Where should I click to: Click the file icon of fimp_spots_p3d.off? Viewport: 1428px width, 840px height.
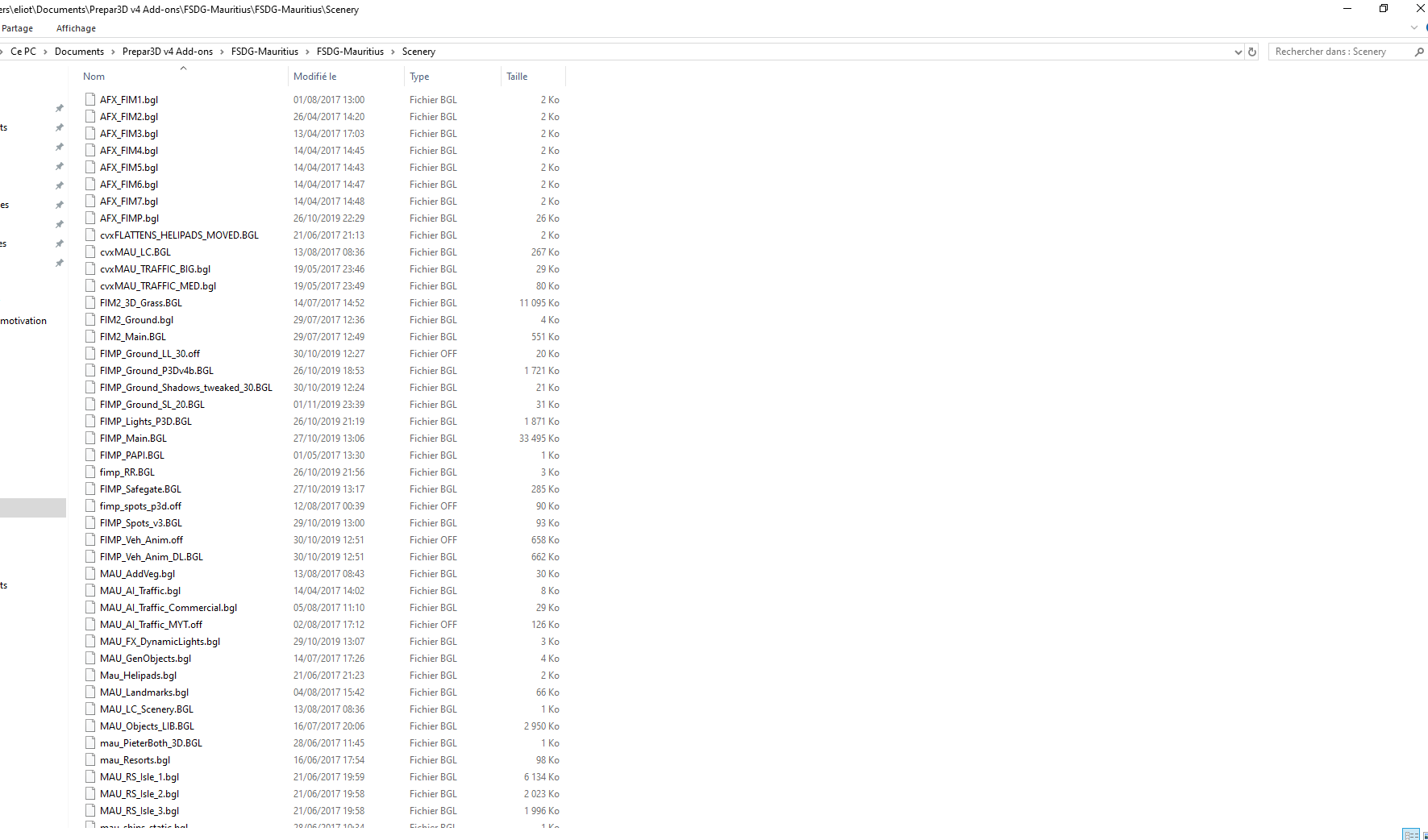(90, 506)
